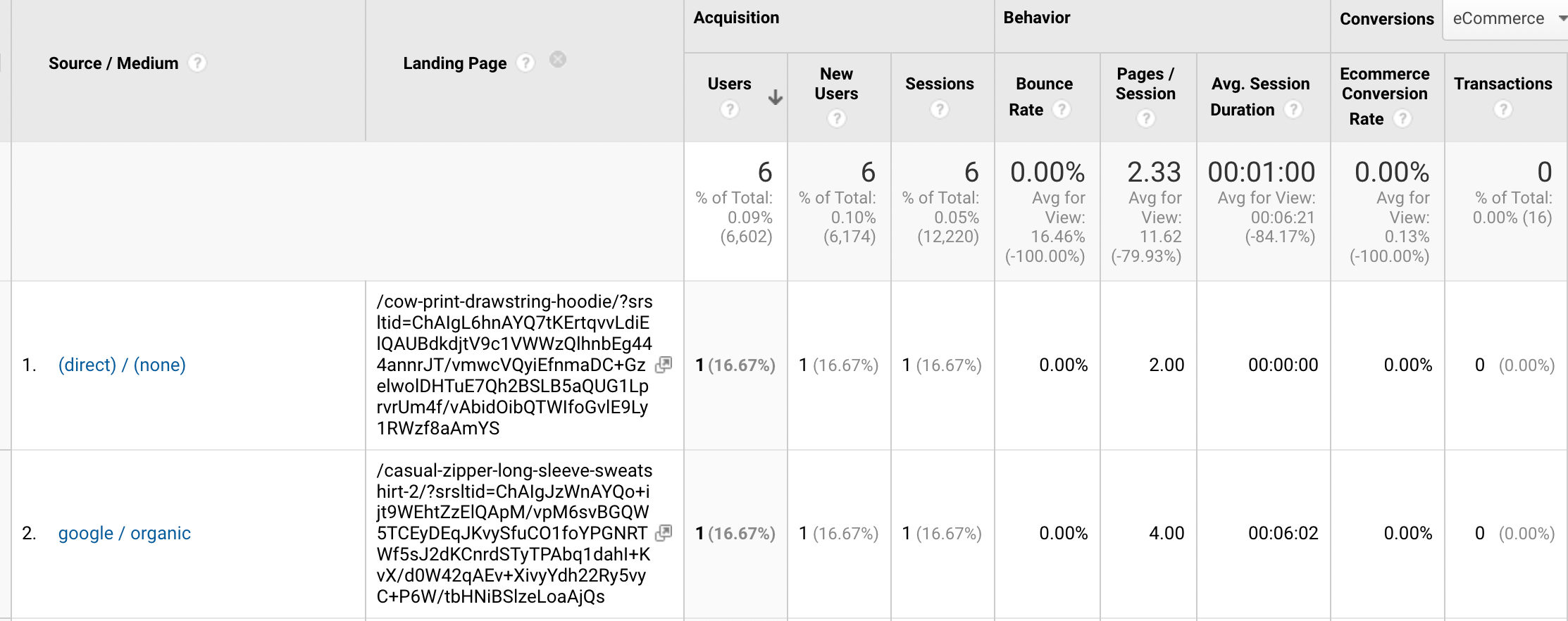Click the help icon under New Users
Viewport: 1568px width, 621px height.
point(837,118)
